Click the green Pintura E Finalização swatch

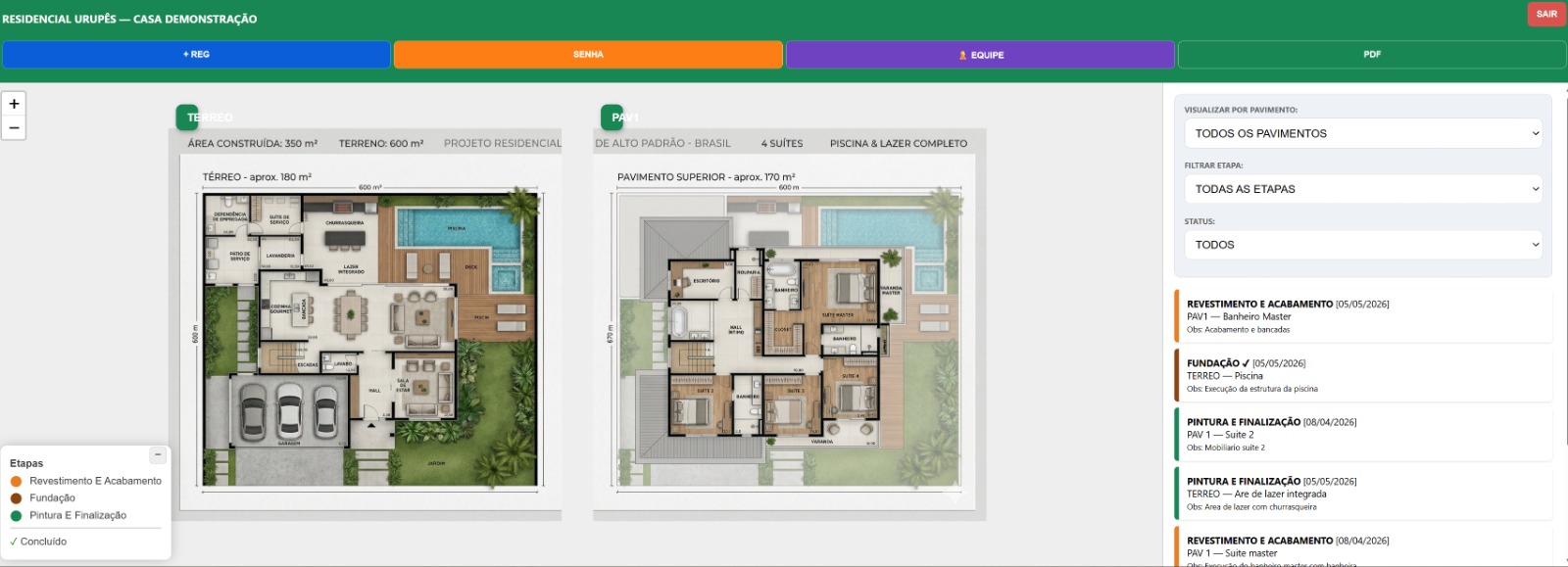tap(16, 516)
